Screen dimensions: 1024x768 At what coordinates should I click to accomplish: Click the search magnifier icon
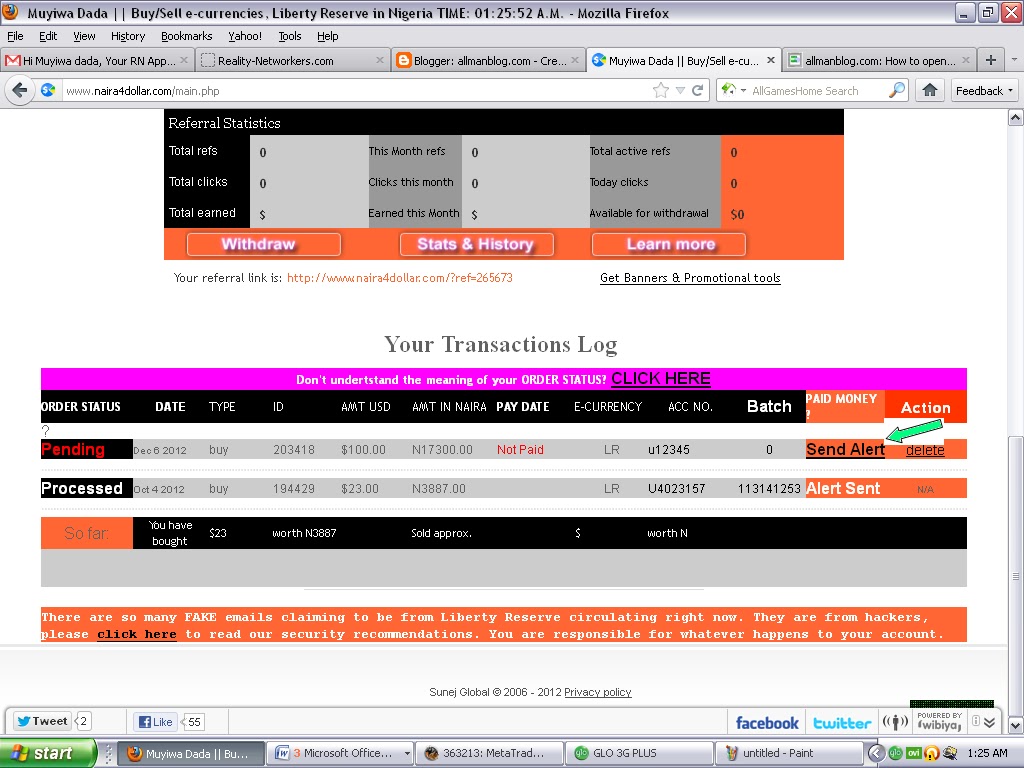pyautogui.click(x=897, y=90)
